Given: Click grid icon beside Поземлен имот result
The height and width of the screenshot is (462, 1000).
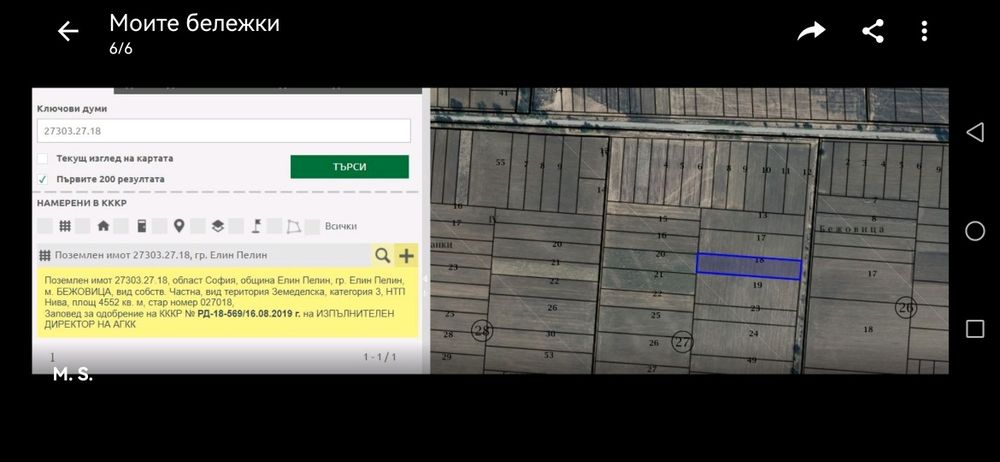Looking at the screenshot, I should 45,255.
